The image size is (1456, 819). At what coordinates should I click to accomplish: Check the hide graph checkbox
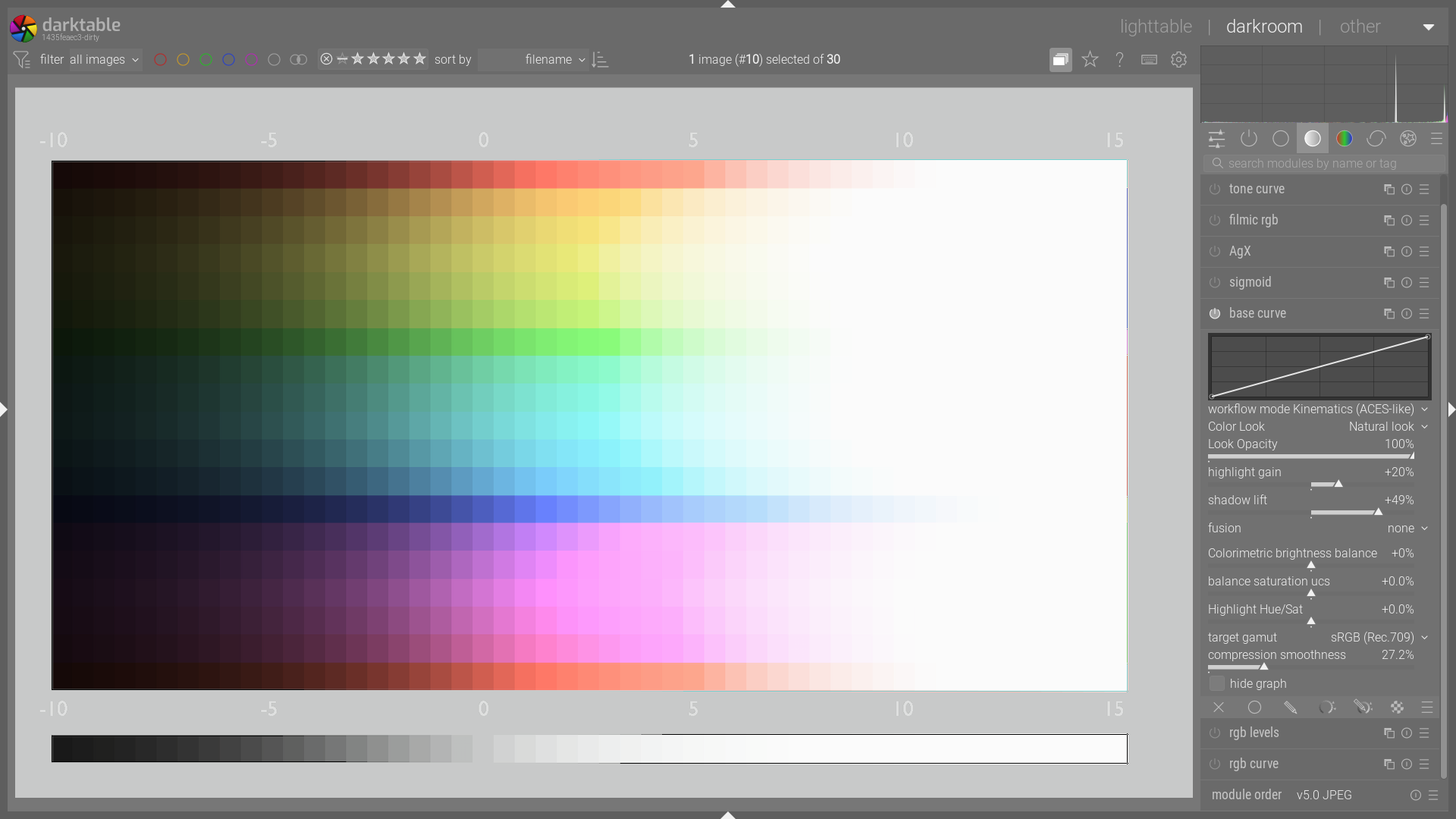point(1217,684)
